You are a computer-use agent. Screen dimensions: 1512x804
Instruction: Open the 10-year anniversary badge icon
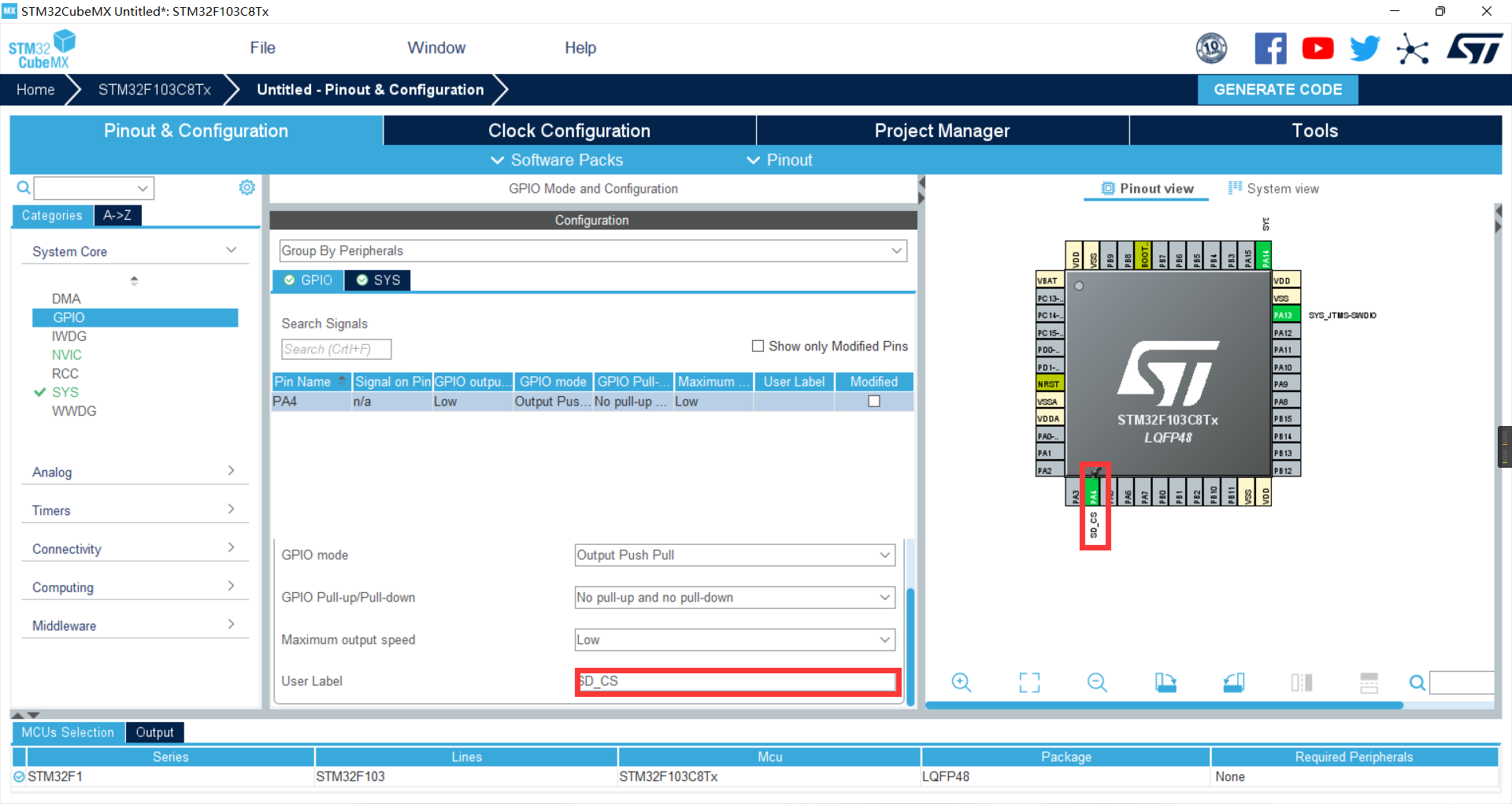click(x=1211, y=49)
